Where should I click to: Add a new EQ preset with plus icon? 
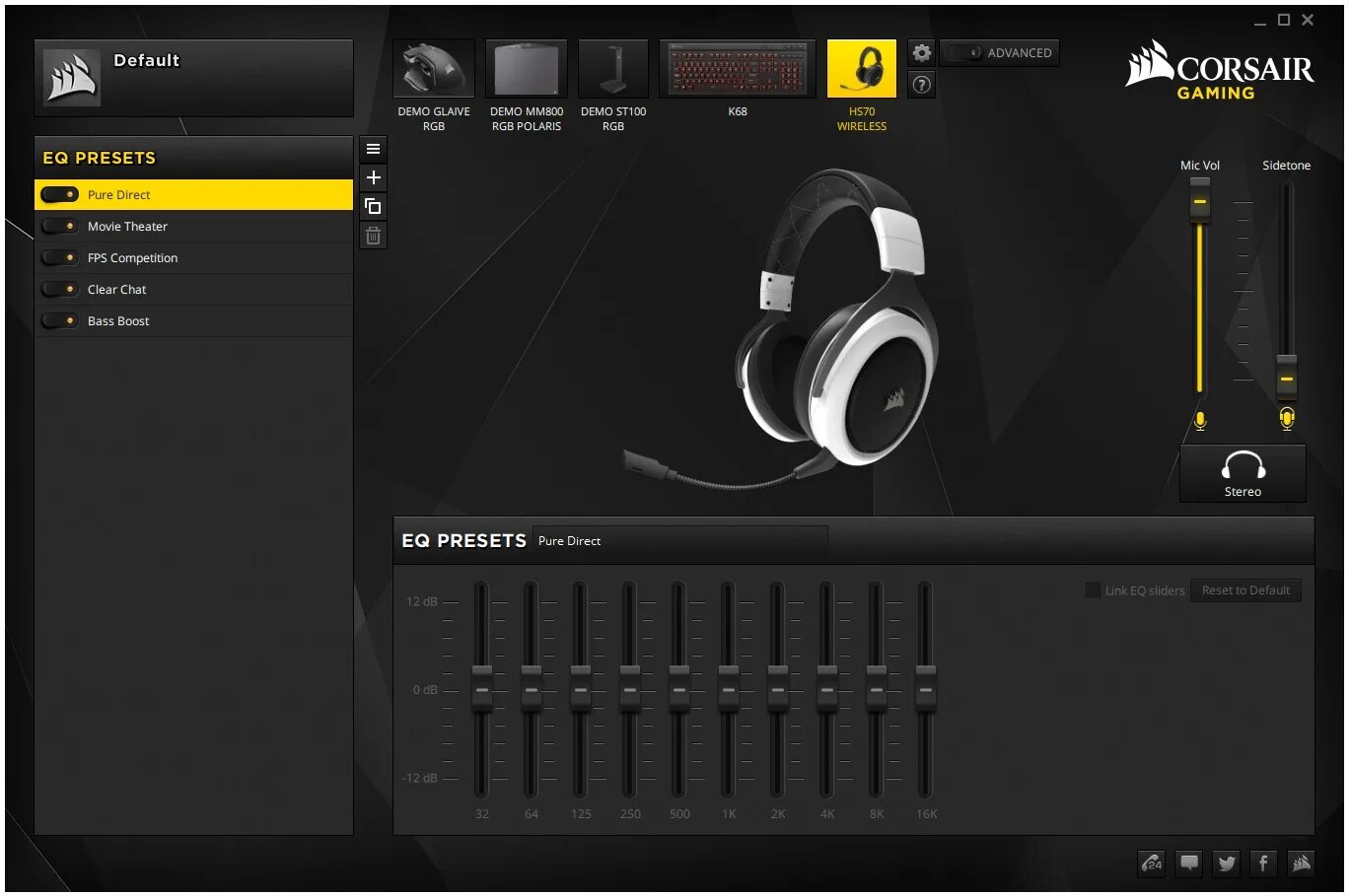(x=373, y=177)
